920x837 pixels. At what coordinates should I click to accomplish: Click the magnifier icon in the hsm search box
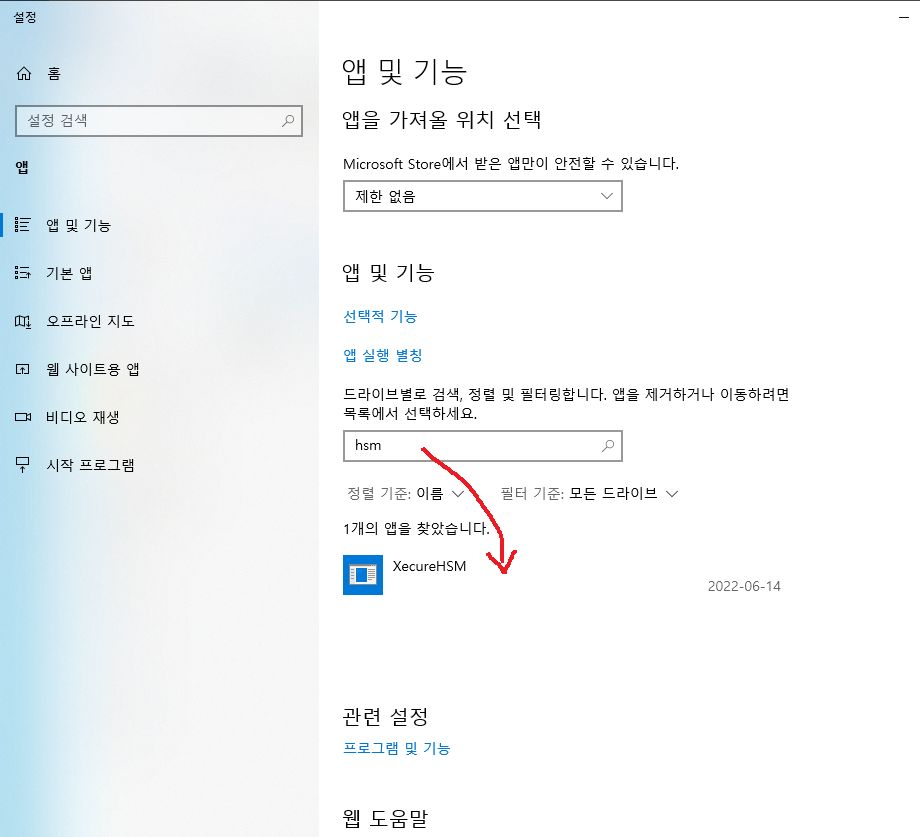click(607, 446)
